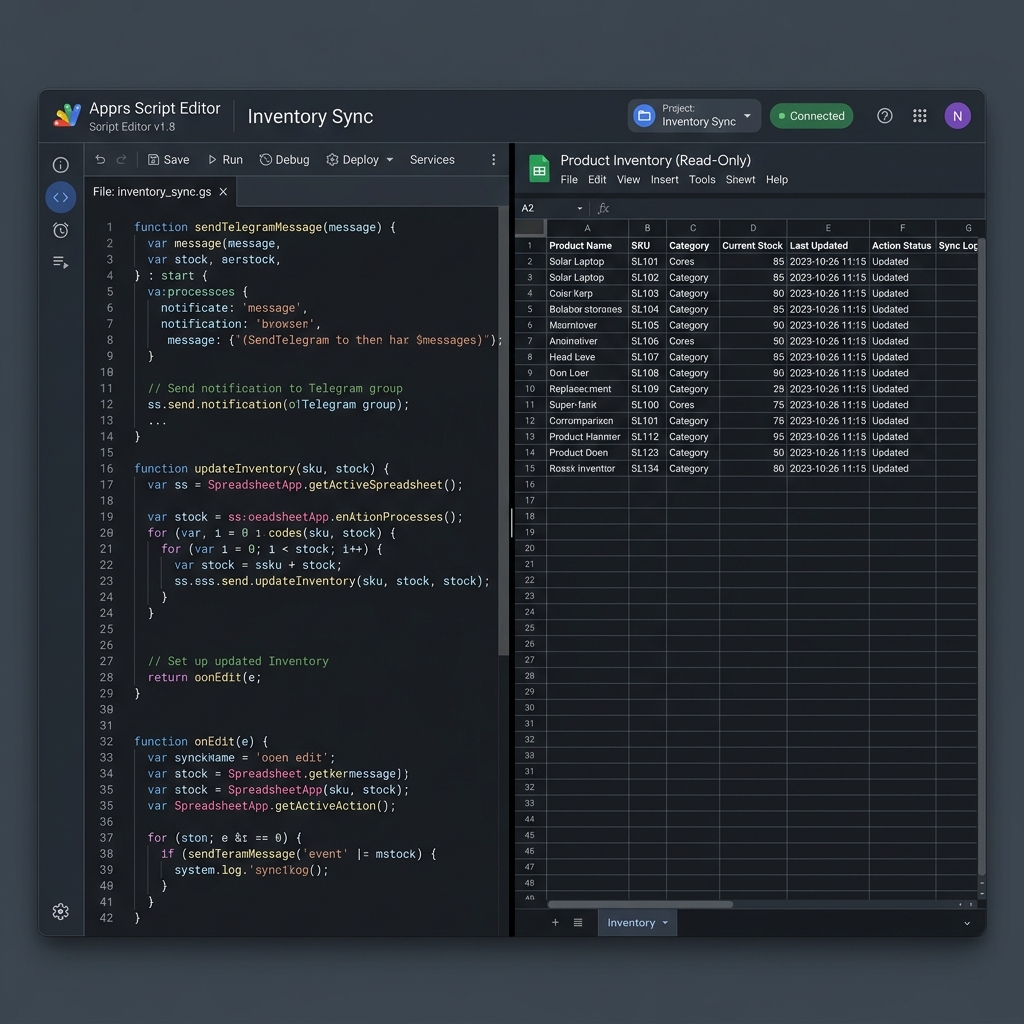
Task: Add a new sheet with plus icon
Action: [555, 922]
